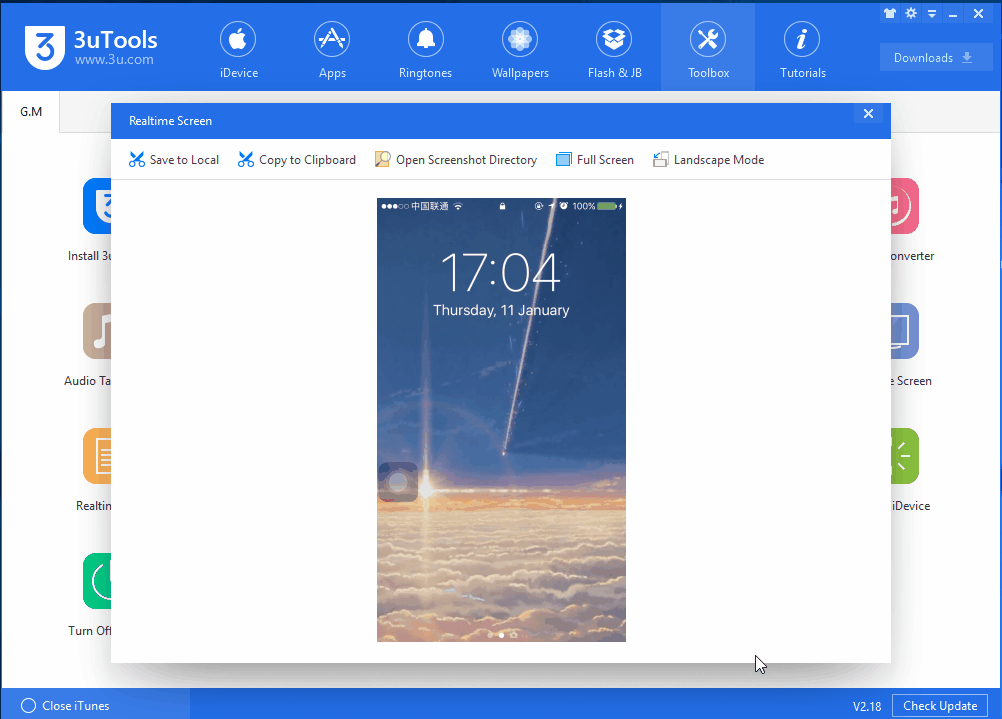Image resolution: width=1002 pixels, height=719 pixels.
Task: Open the Audio Tags music note tool
Action: [97, 330]
